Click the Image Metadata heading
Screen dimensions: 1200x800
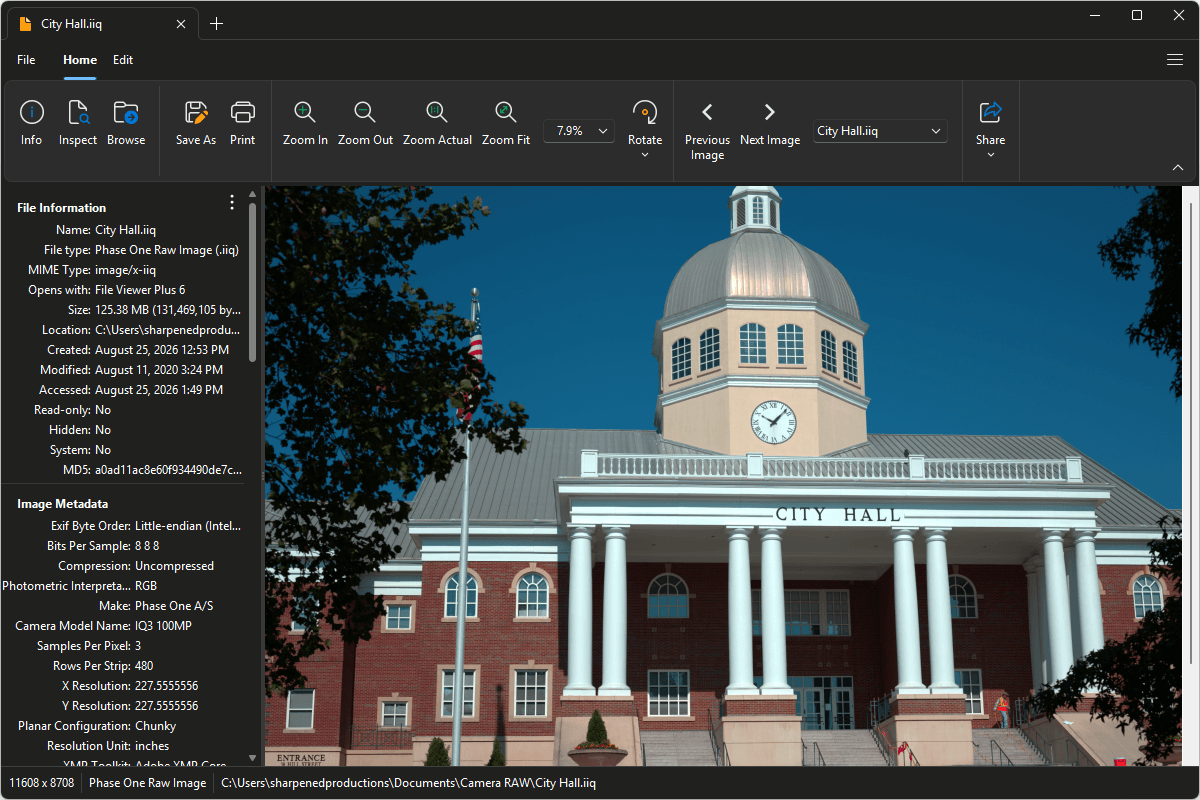(63, 504)
